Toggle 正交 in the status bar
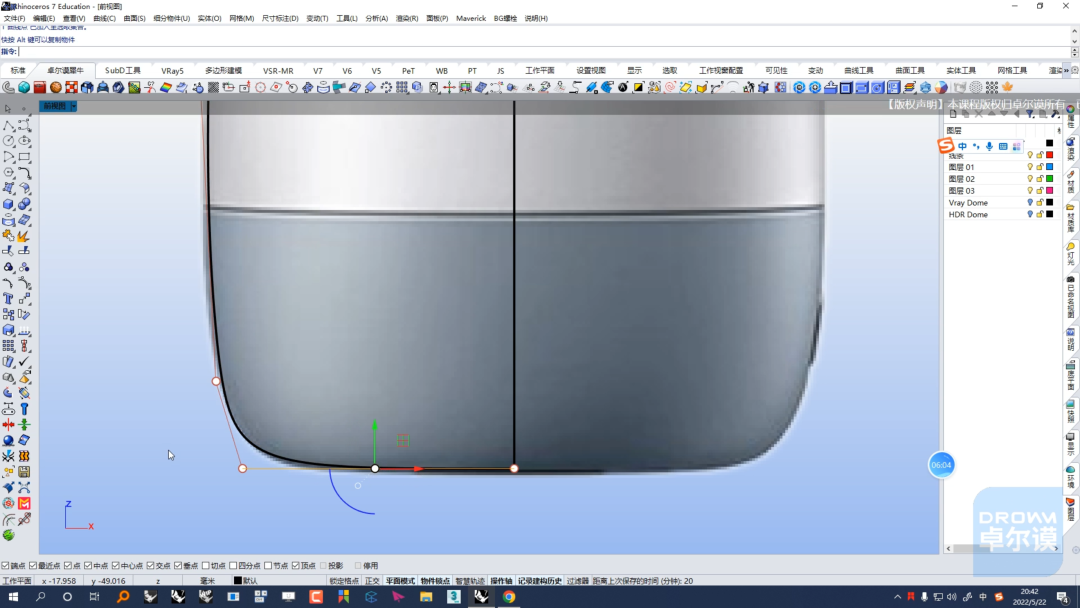 pos(372,581)
